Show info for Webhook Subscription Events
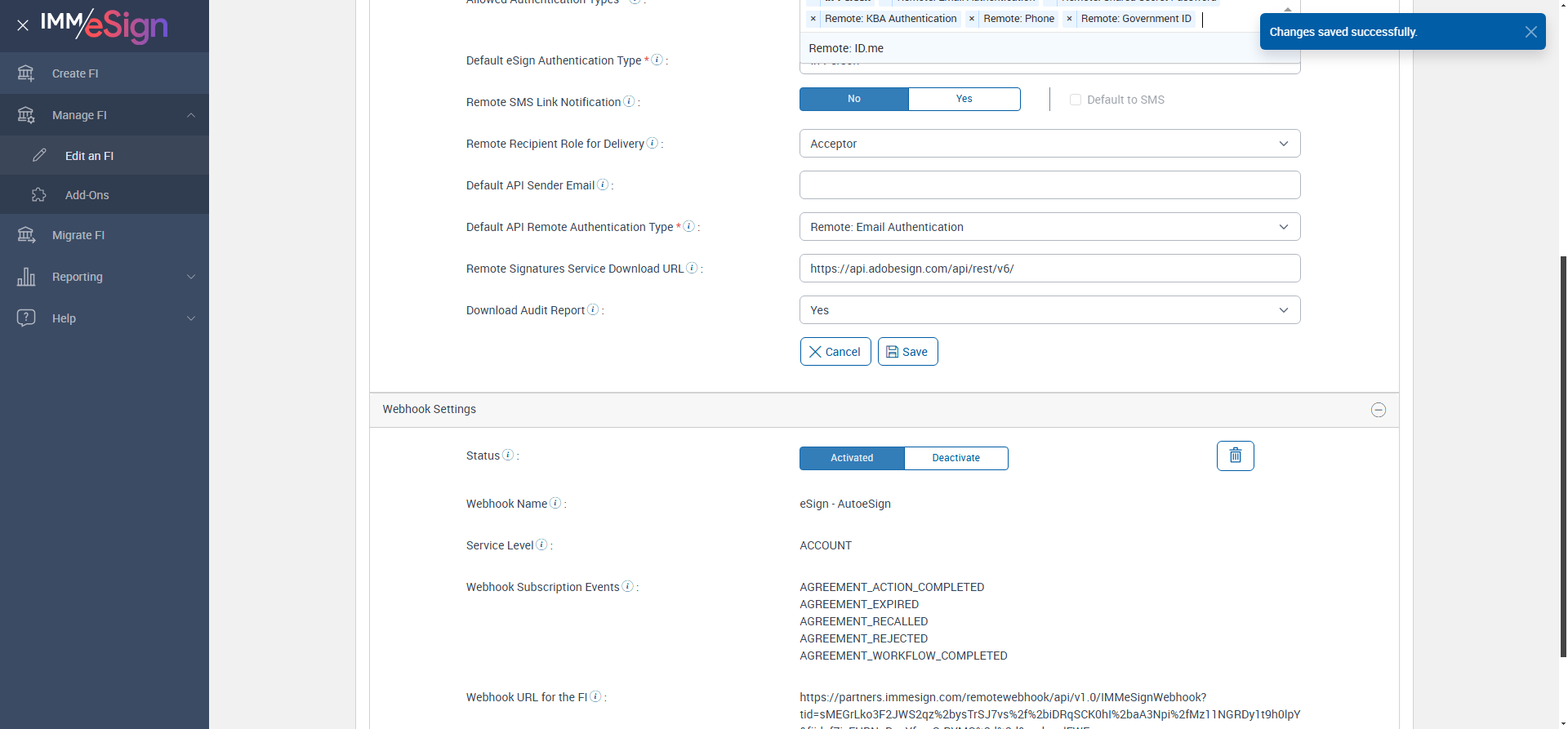 click(x=628, y=586)
